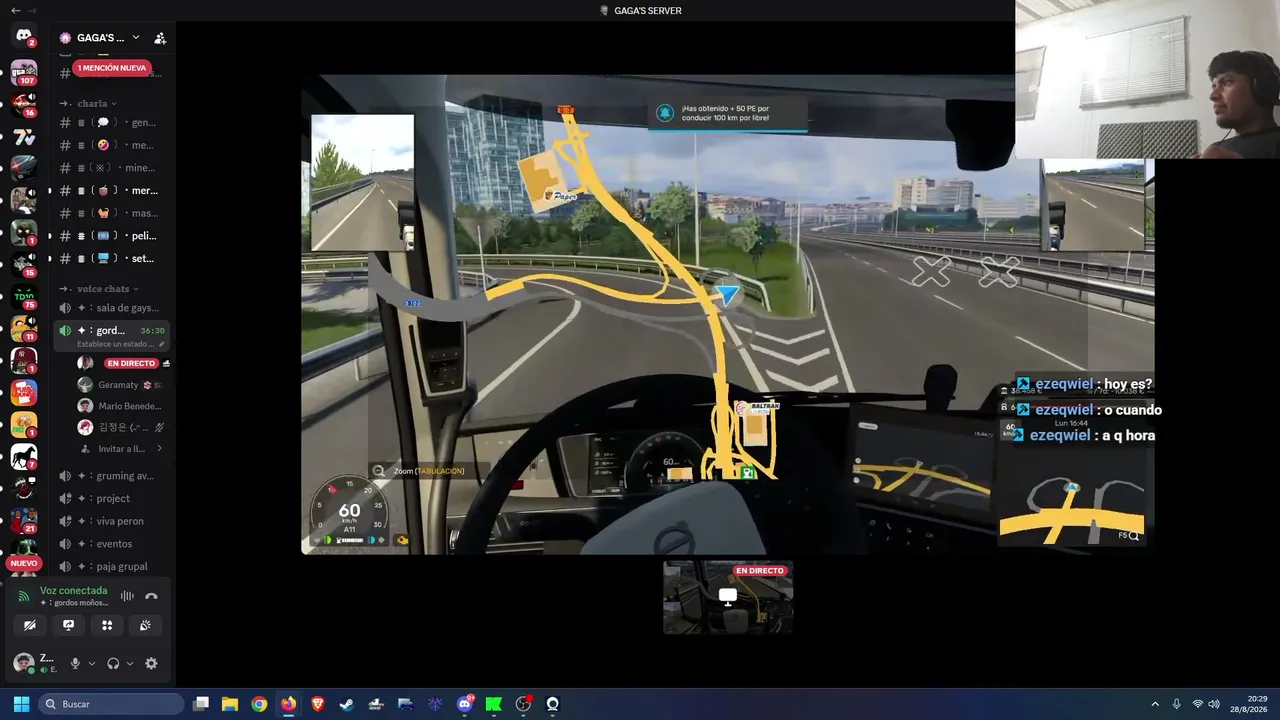Select Geramaty in voice channel
This screenshot has height=720, width=1280.
click(x=120, y=385)
